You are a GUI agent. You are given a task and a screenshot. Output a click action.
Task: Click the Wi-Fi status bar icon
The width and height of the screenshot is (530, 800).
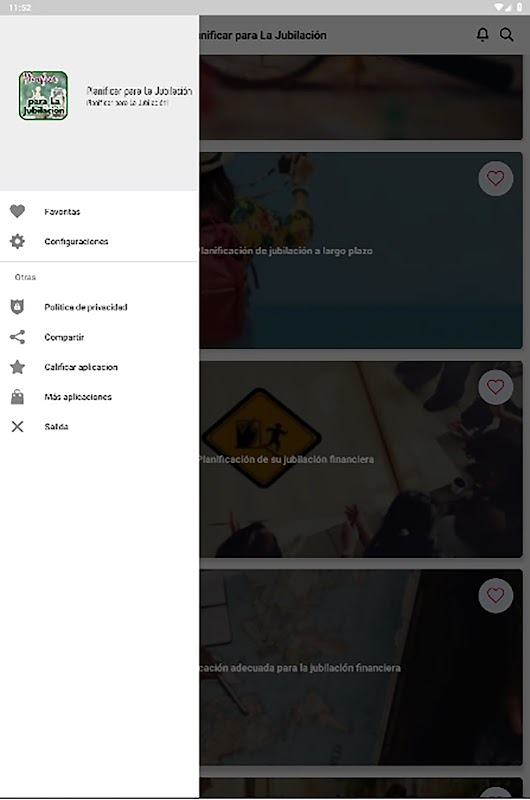tap(499, 7)
